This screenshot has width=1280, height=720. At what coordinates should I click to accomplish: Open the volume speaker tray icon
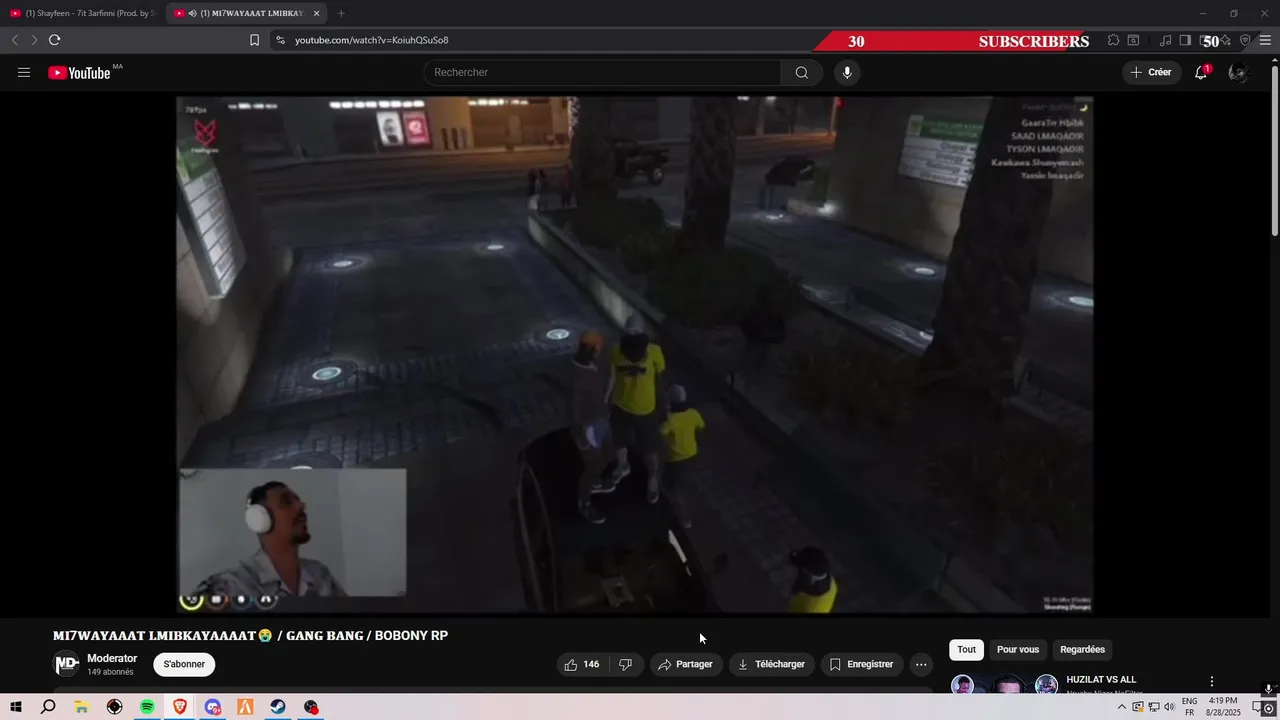[1169, 707]
